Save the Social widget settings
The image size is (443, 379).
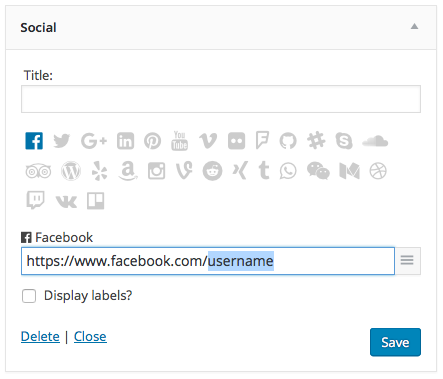coord(395,342)
